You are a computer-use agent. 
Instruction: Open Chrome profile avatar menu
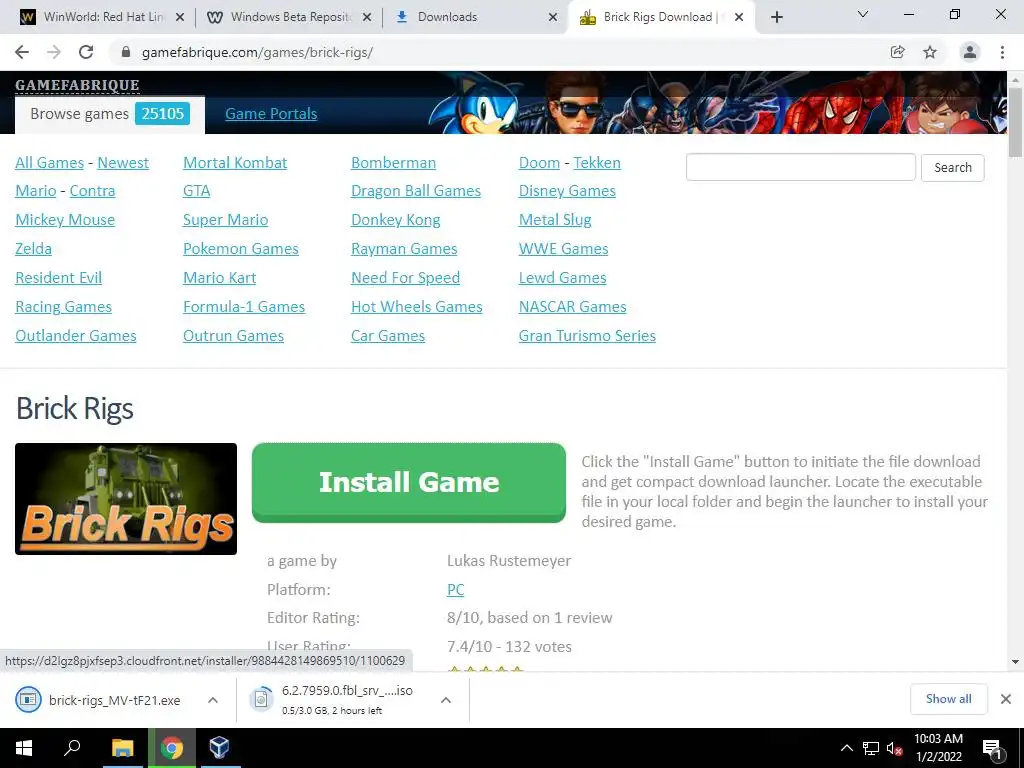pyautogui.click(x=970, y=52)
